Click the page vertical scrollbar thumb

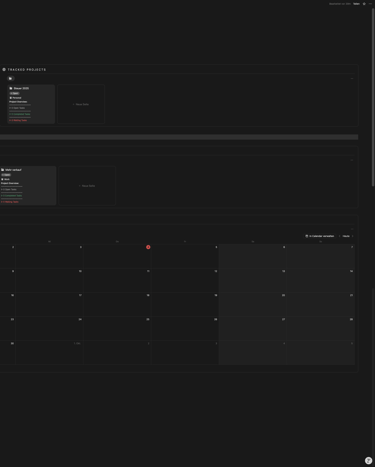click(373, 97)
